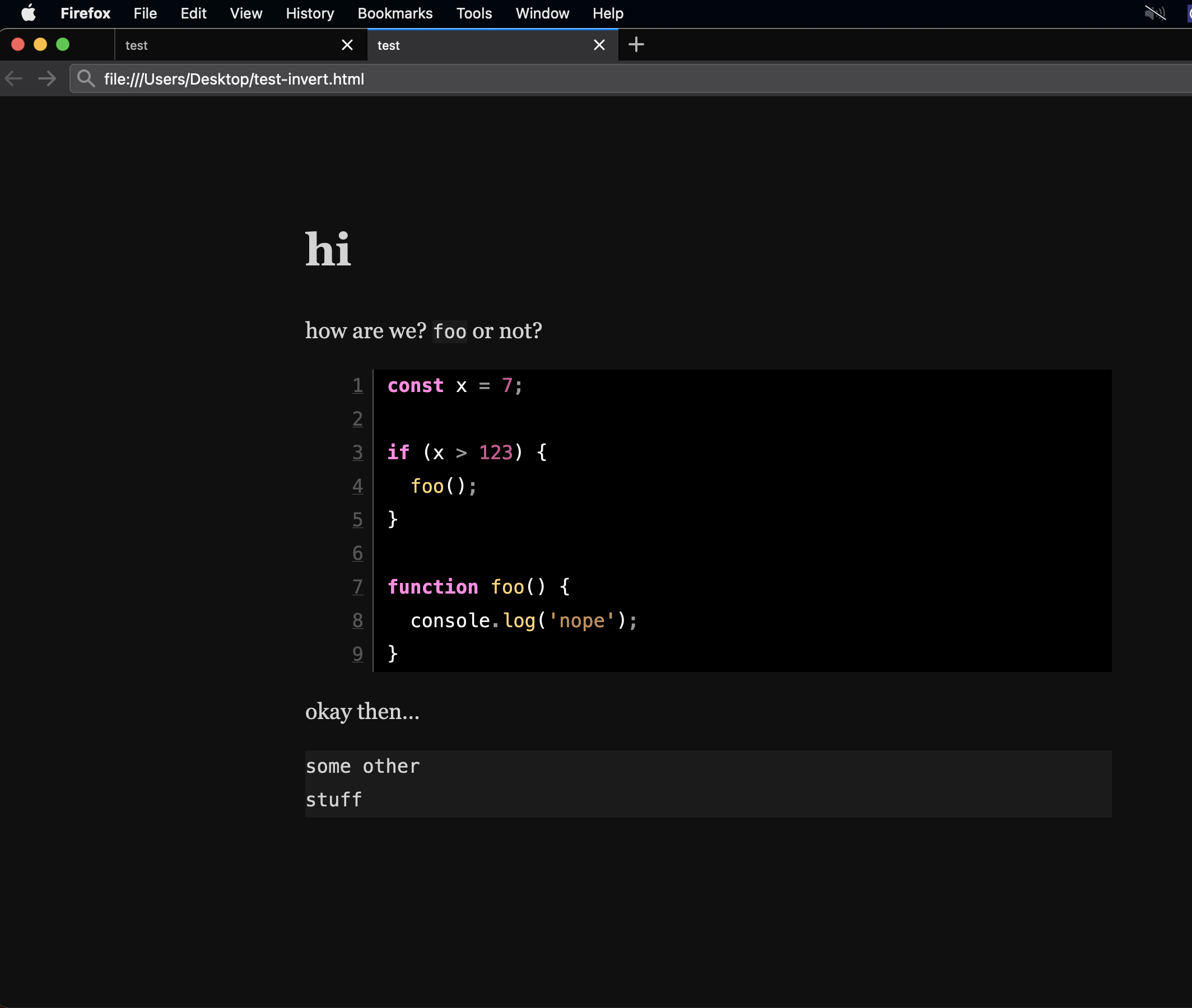Click line number 1 link
The image size is (1192, 1008).
click(358, 386)
